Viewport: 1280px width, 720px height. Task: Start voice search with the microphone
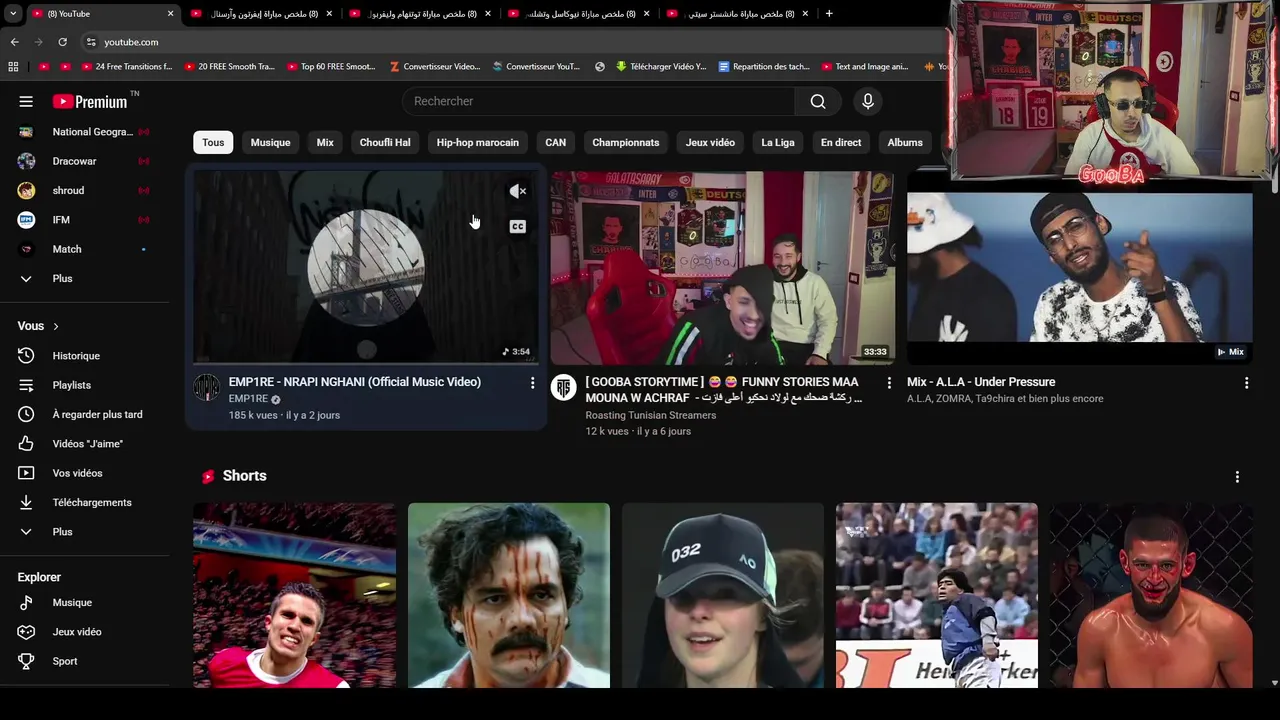click(x=868, y=101)
